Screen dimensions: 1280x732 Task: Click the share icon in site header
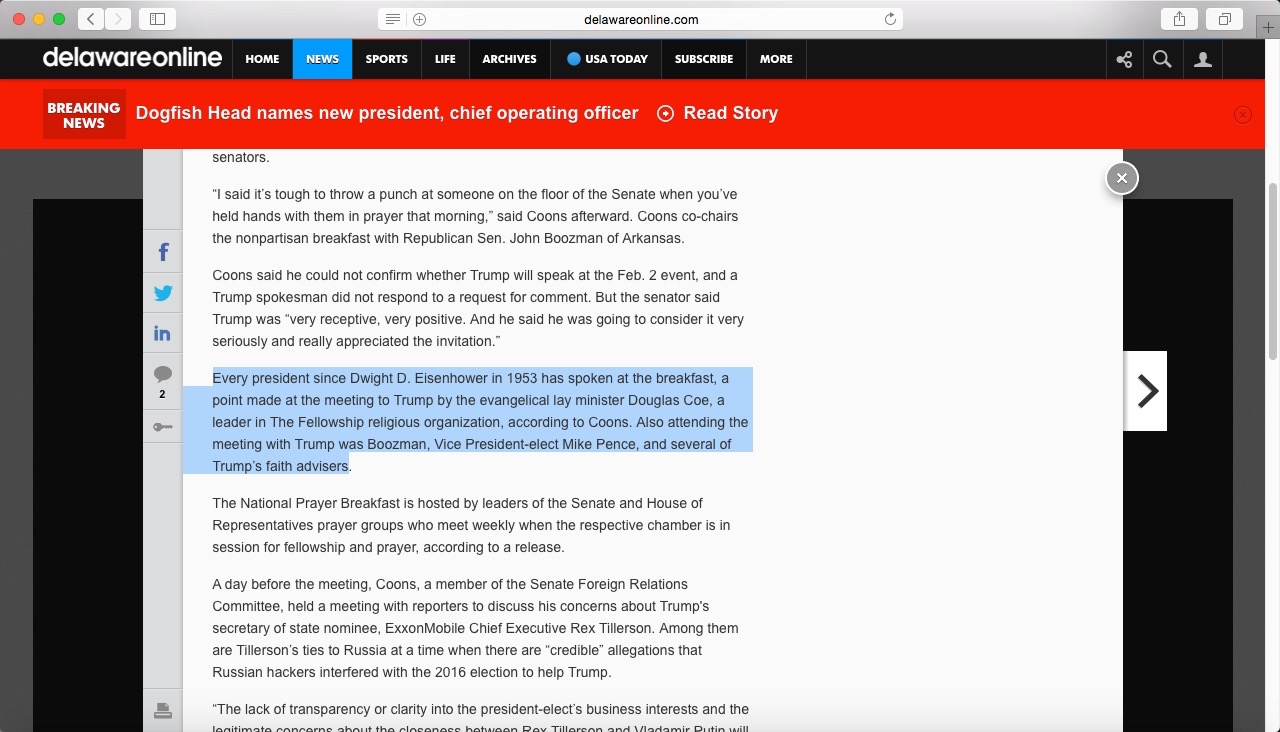[1124, 59]
